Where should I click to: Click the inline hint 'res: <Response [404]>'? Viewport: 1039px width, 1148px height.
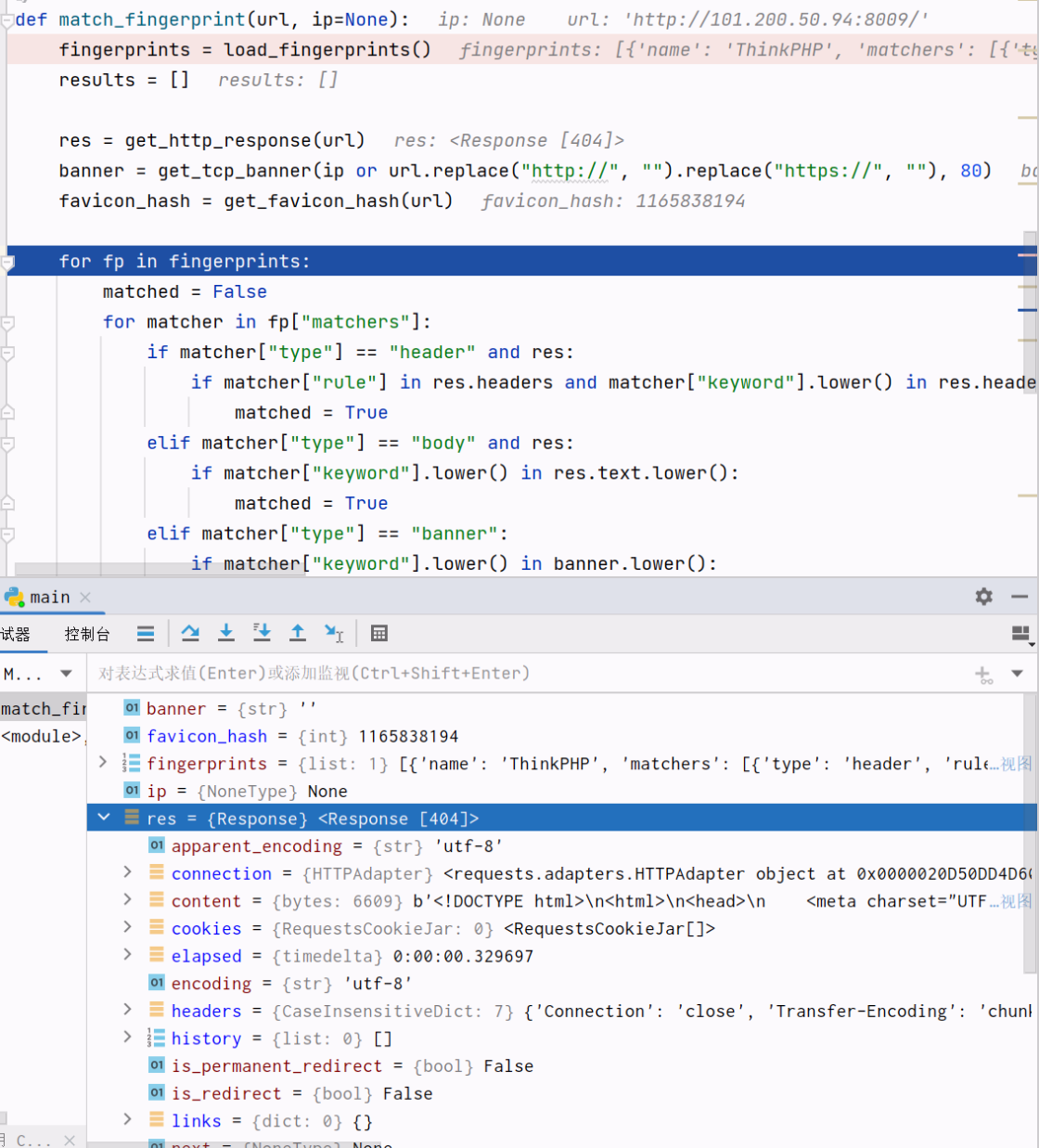[x=508, y=140]
